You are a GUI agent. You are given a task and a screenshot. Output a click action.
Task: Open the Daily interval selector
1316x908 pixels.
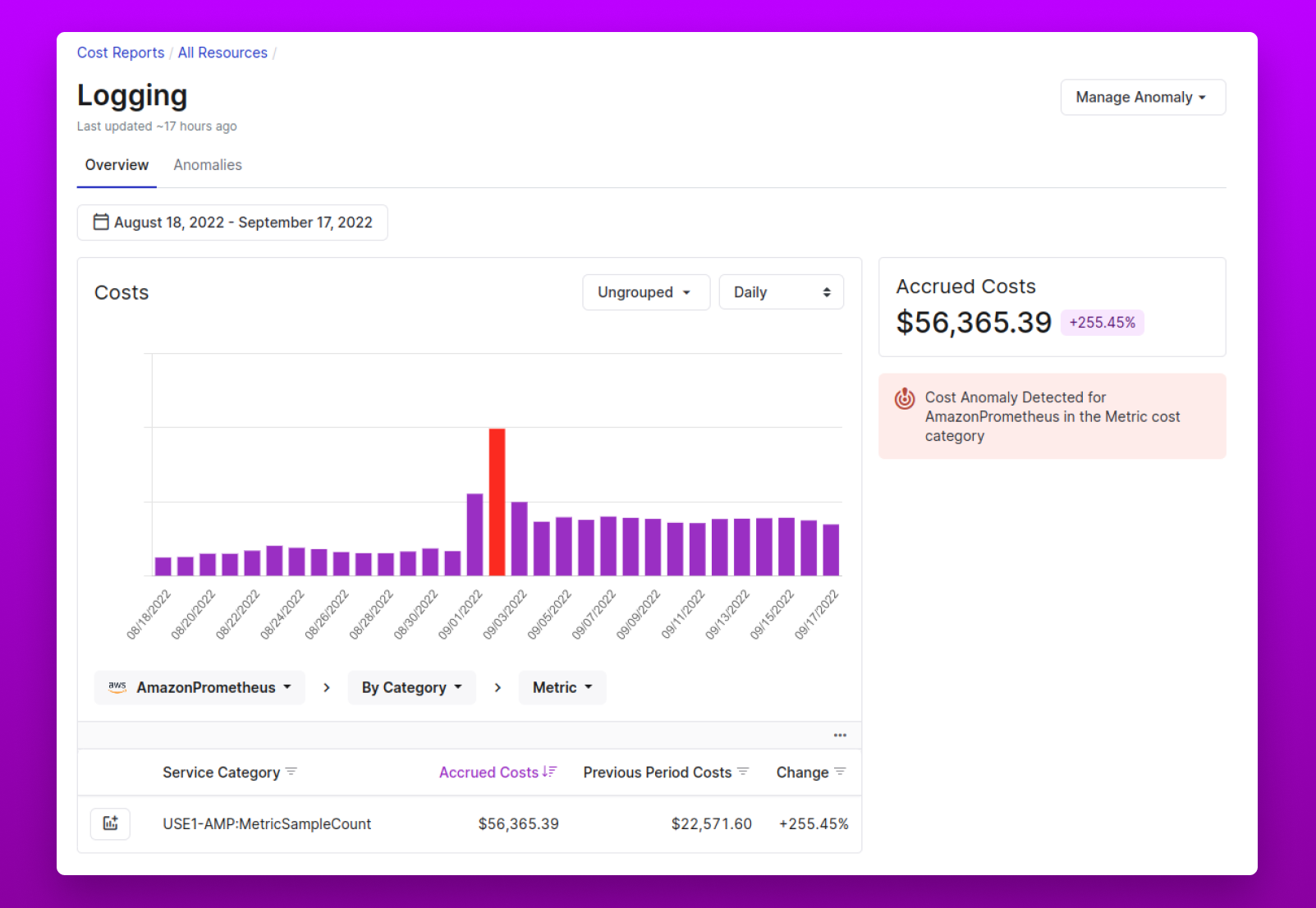click(x=782, y=292)
